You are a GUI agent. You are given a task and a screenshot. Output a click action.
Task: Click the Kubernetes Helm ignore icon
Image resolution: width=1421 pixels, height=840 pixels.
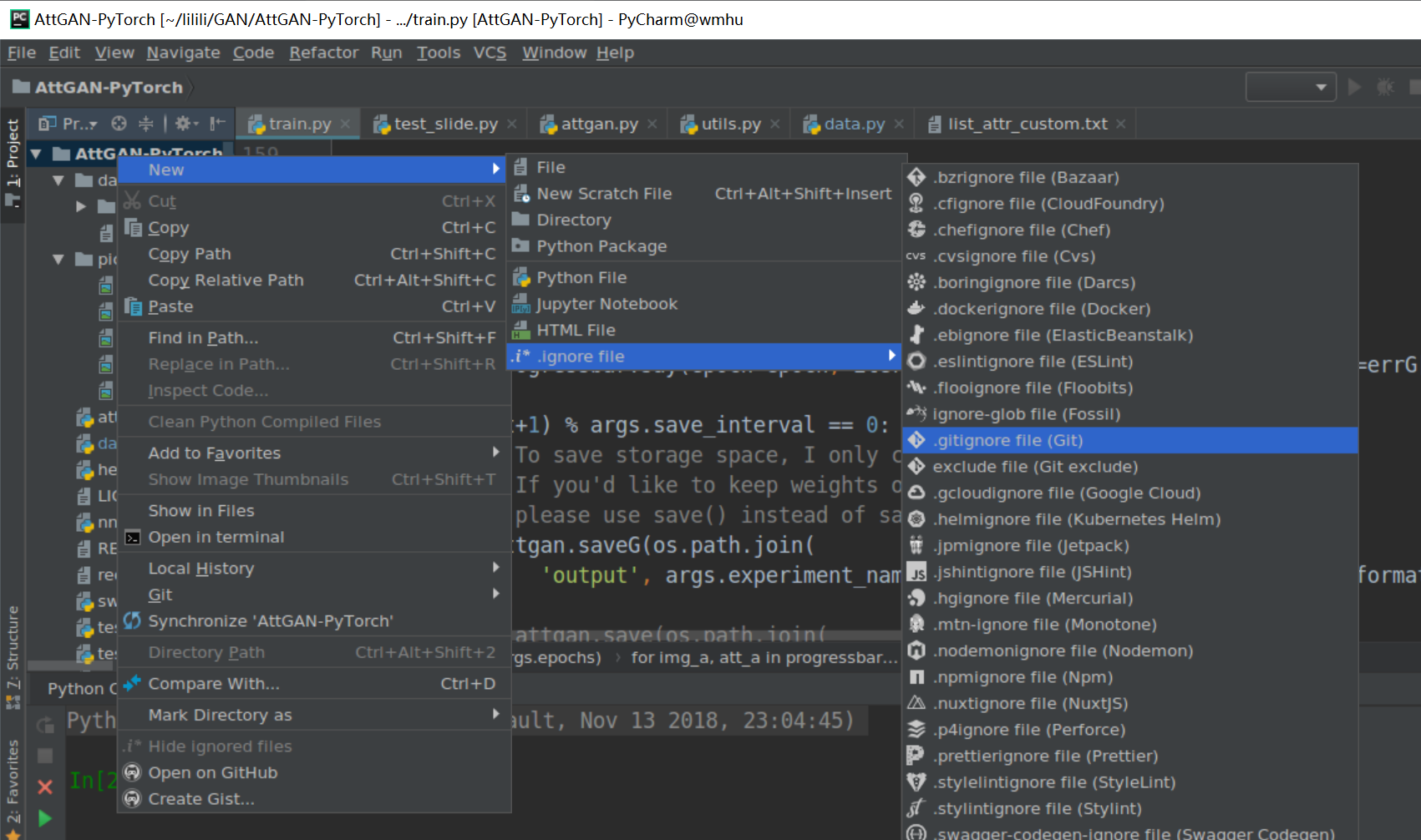pyautogui.click(x=916, y=519)
